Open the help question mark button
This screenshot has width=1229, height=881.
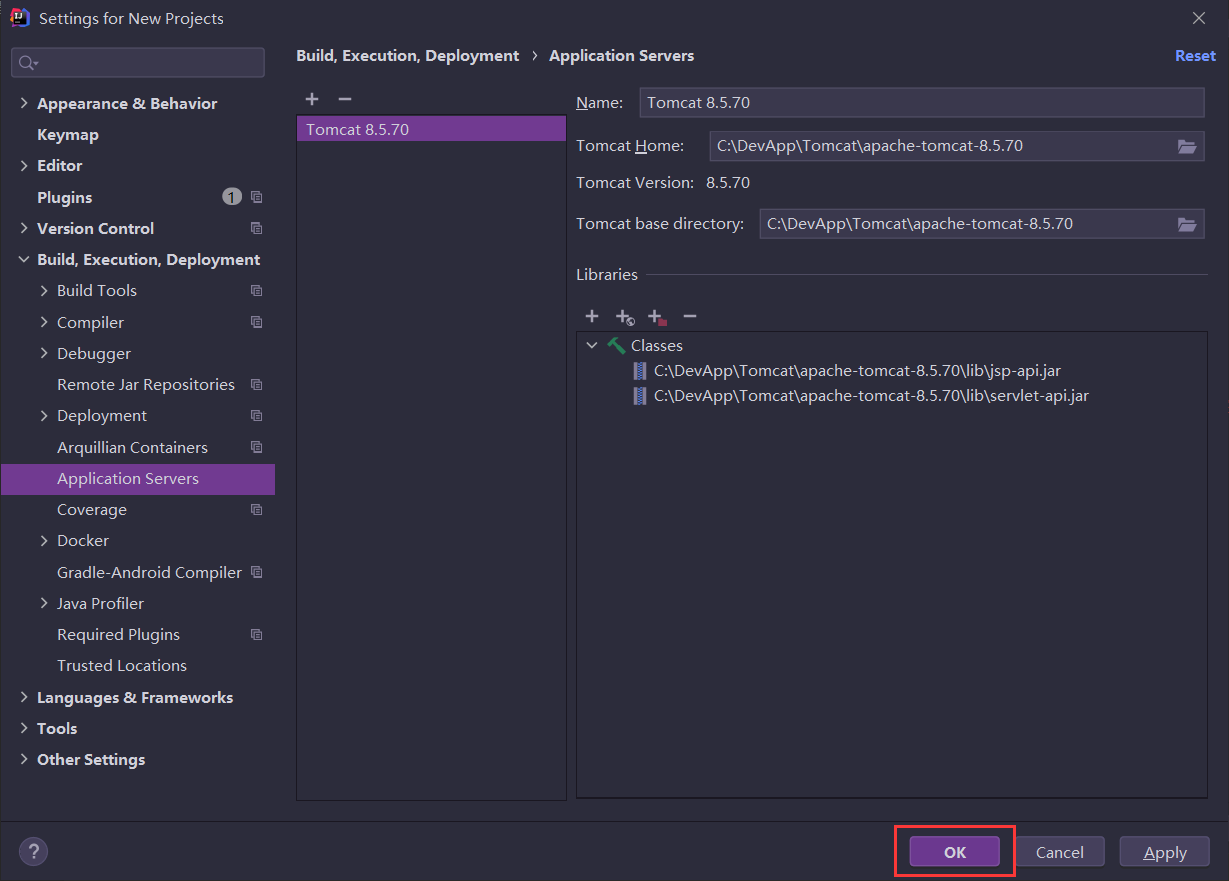pos(33,852)
